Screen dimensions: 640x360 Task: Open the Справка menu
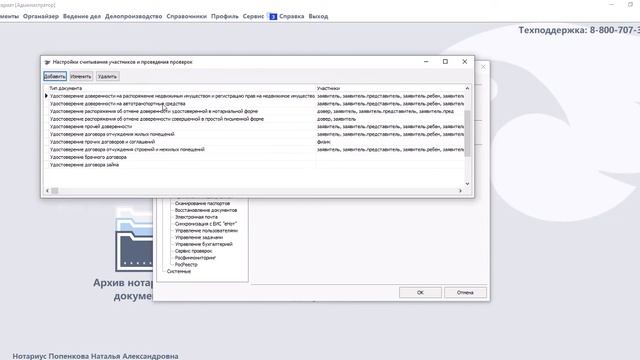(x=291, y=16)
